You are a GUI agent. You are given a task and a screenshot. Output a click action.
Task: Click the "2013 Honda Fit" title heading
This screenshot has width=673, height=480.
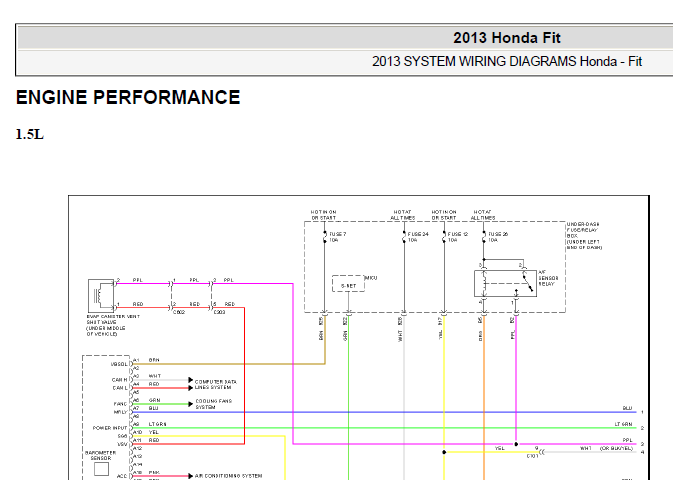506,38
